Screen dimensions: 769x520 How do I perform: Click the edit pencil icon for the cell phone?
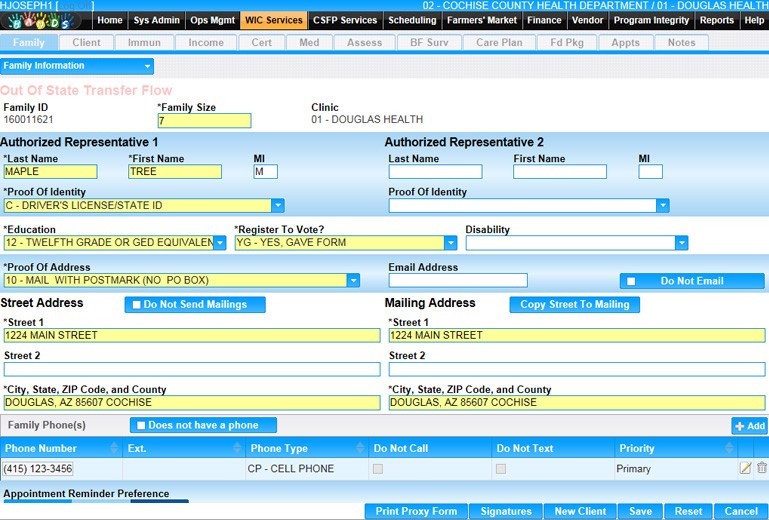[x=745, y=468]
